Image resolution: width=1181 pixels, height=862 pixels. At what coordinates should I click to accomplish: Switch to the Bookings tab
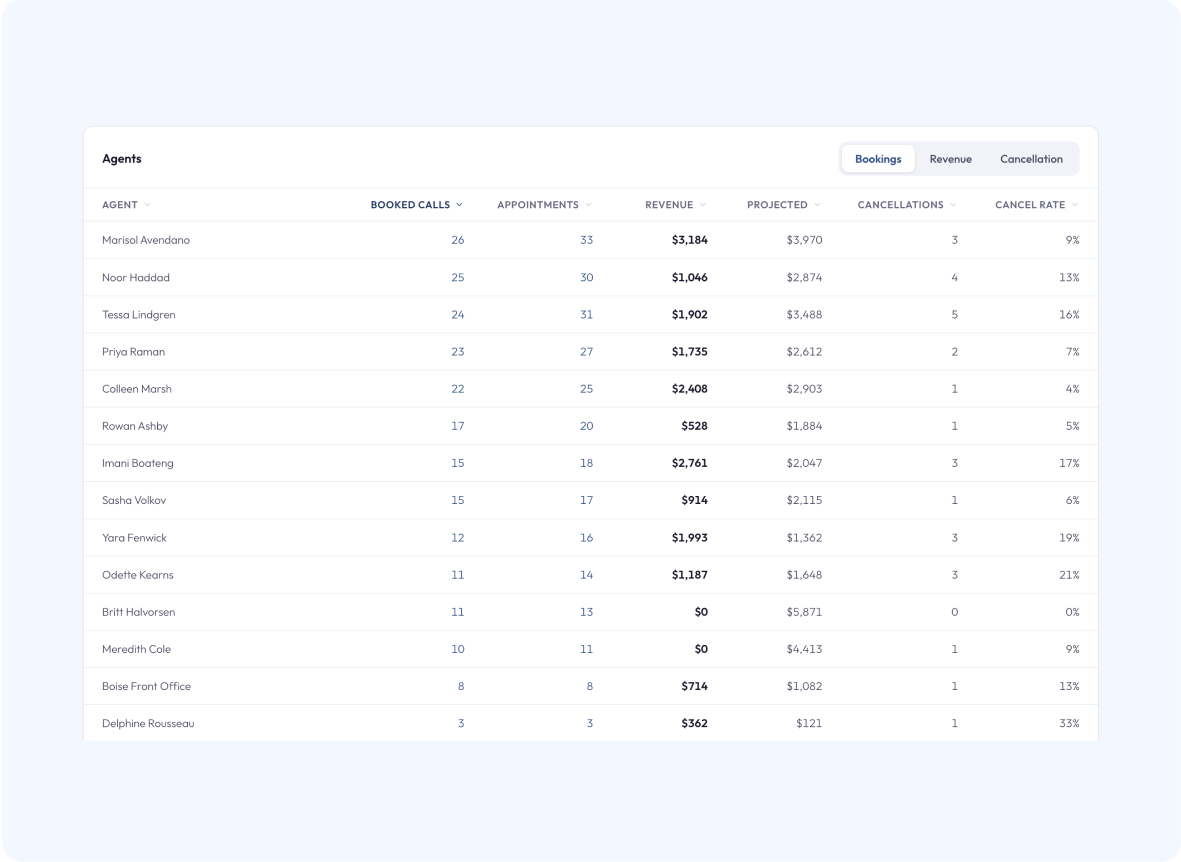click(877, 159)
